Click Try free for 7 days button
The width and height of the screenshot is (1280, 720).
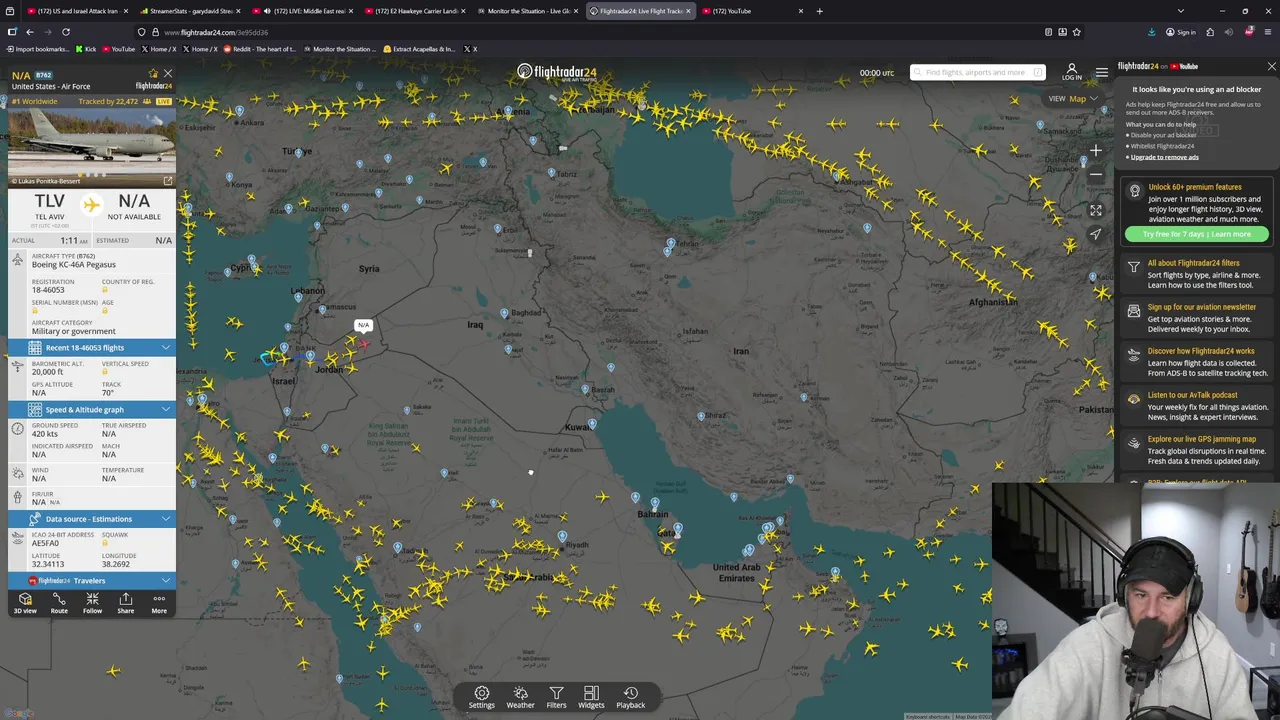pos(1196,234)
